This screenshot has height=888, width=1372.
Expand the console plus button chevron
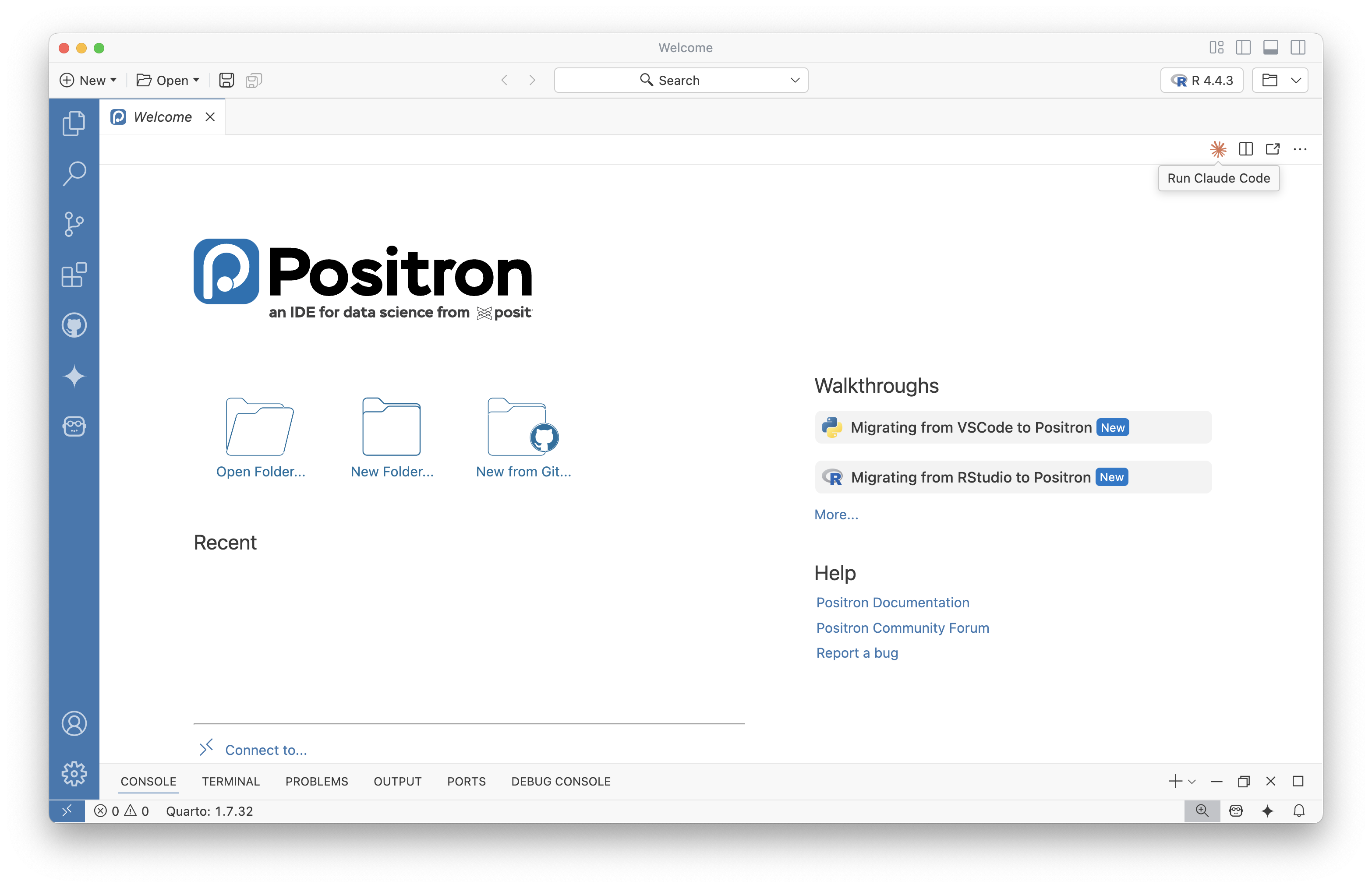click(x=1192, y=782)
